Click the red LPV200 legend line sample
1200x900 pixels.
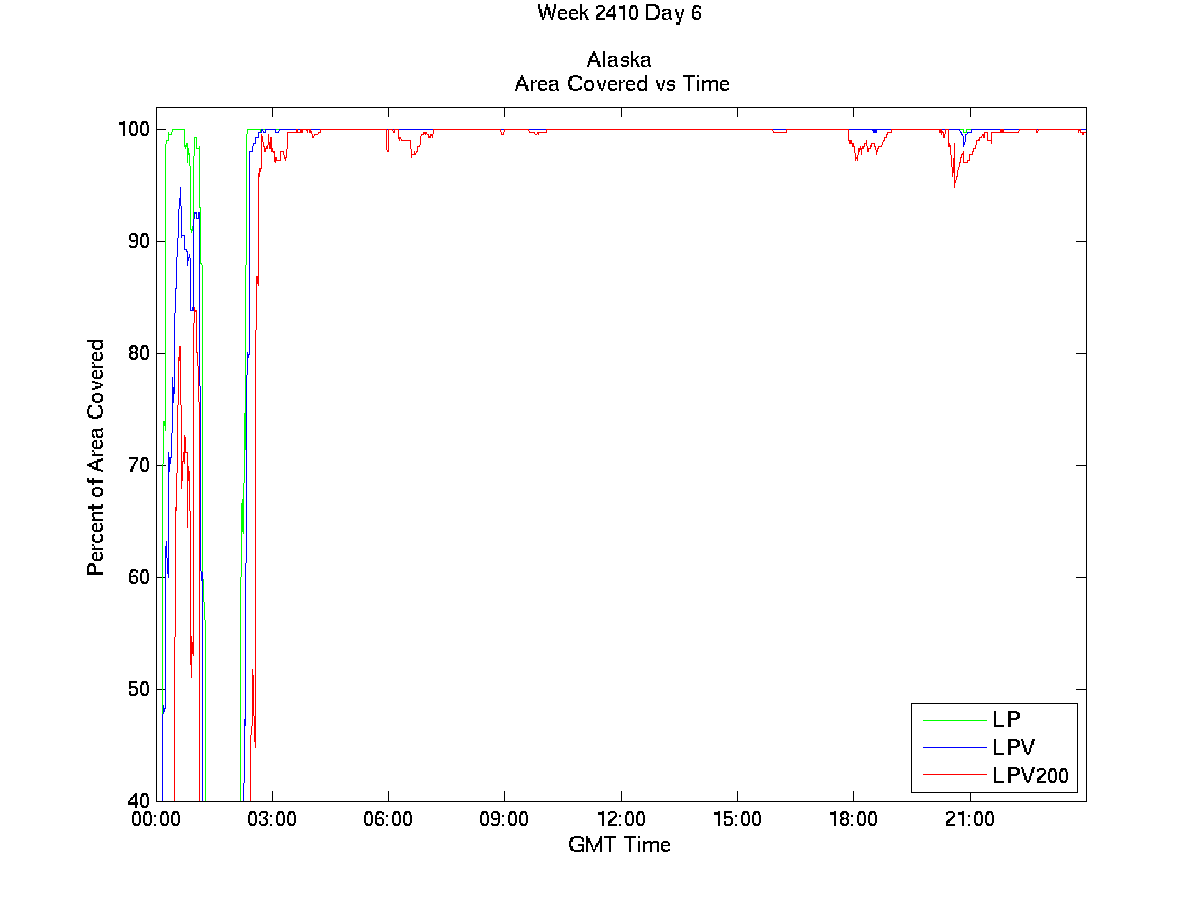point(953,775)
